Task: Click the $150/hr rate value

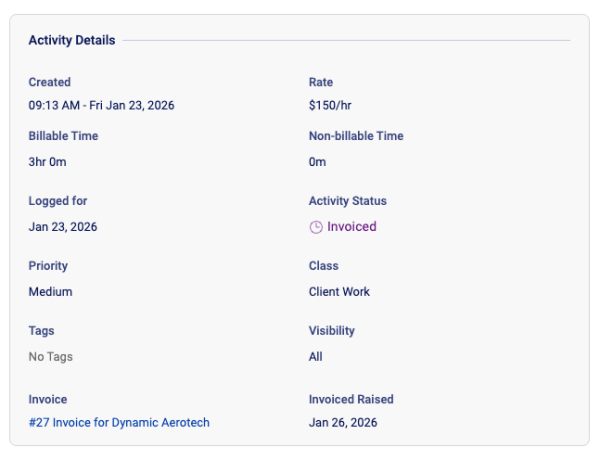Action: coord(329,105)
